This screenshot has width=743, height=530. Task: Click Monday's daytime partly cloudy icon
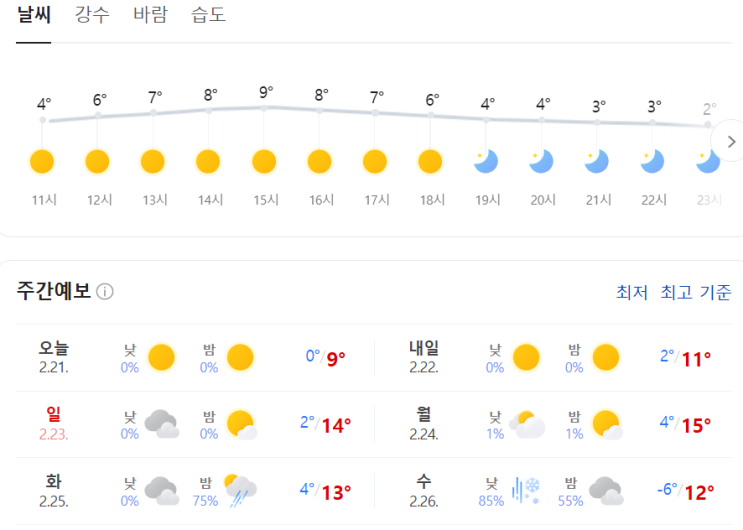pyautogui.click(x=526, y=424)
